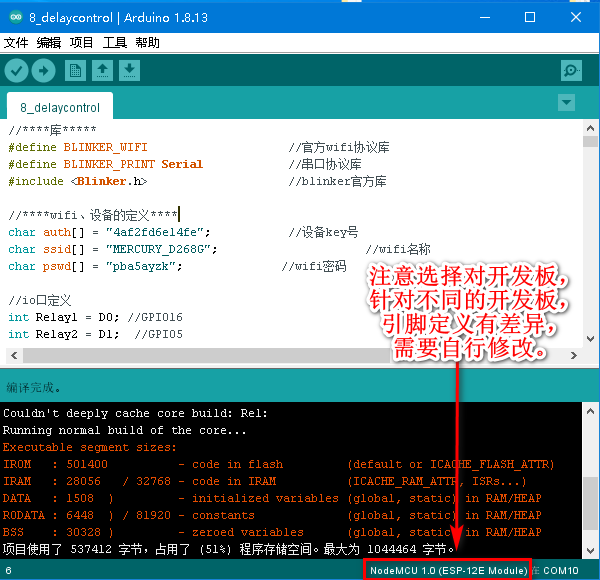Open the Serial Monitor magnifier icon

pyautogui.click(x=571, y=70)
